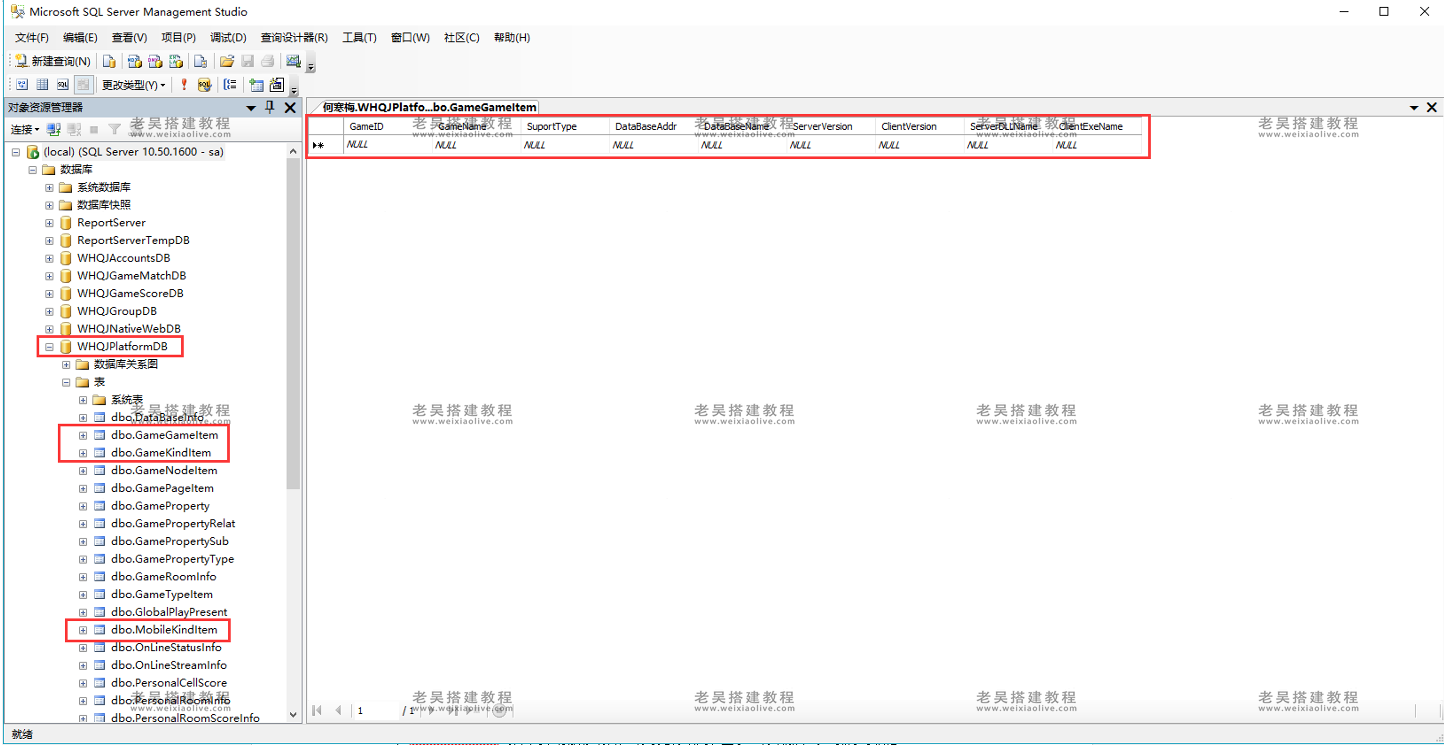Click the New Query (新建查询) button
The width and height of the screenshot is (1444, 746).
point(53,61)
